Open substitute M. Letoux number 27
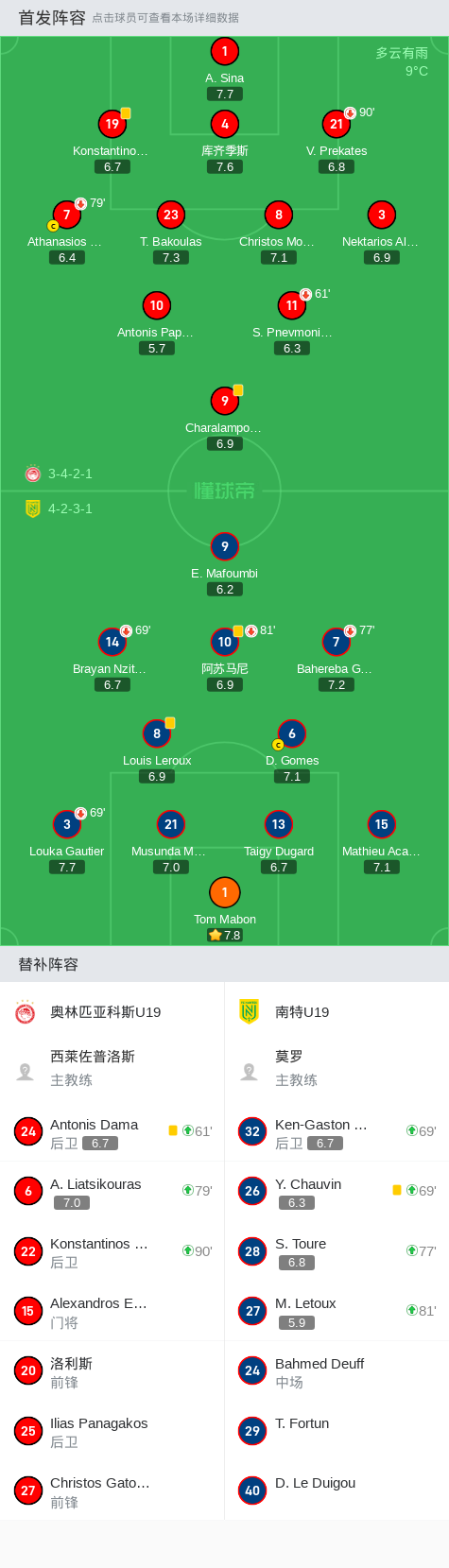The height and width of the screenshot is (1568, 449). pos(337,1312)
